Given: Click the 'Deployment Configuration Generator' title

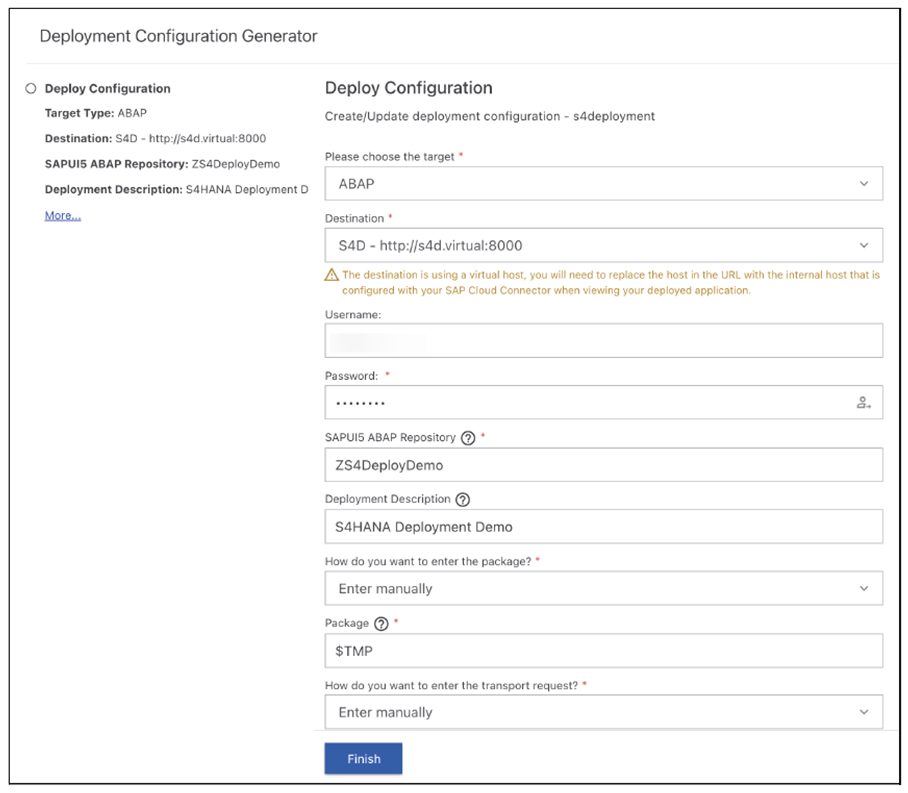Looking at the screenshot, I should tap(178, 36).
